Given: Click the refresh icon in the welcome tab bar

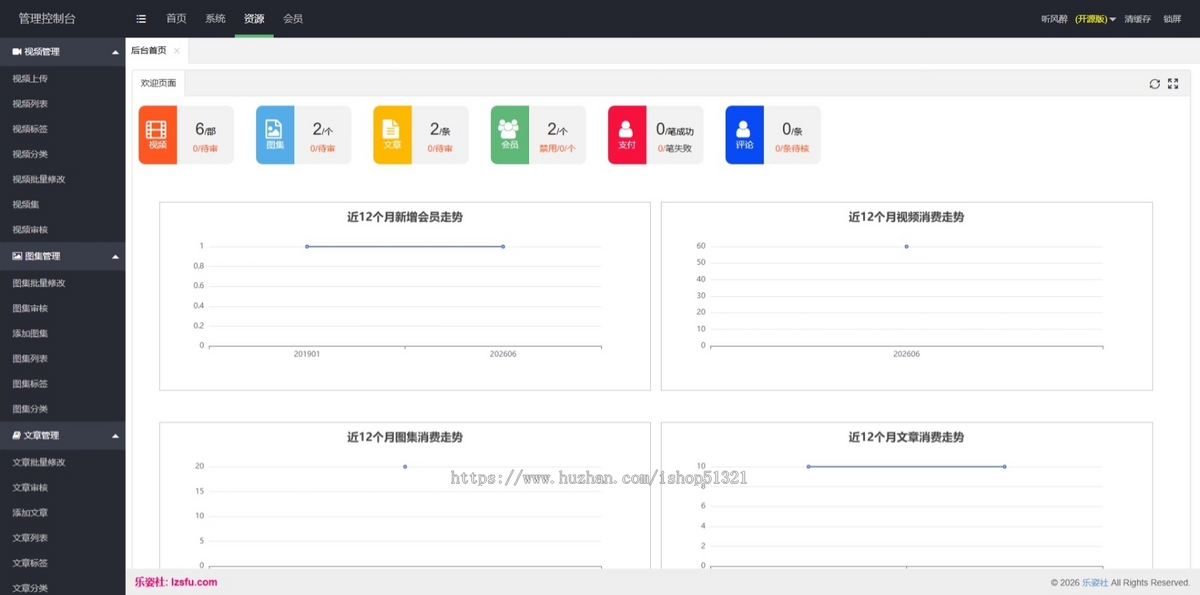Looking at the screenshot, I should point(1155,84).
